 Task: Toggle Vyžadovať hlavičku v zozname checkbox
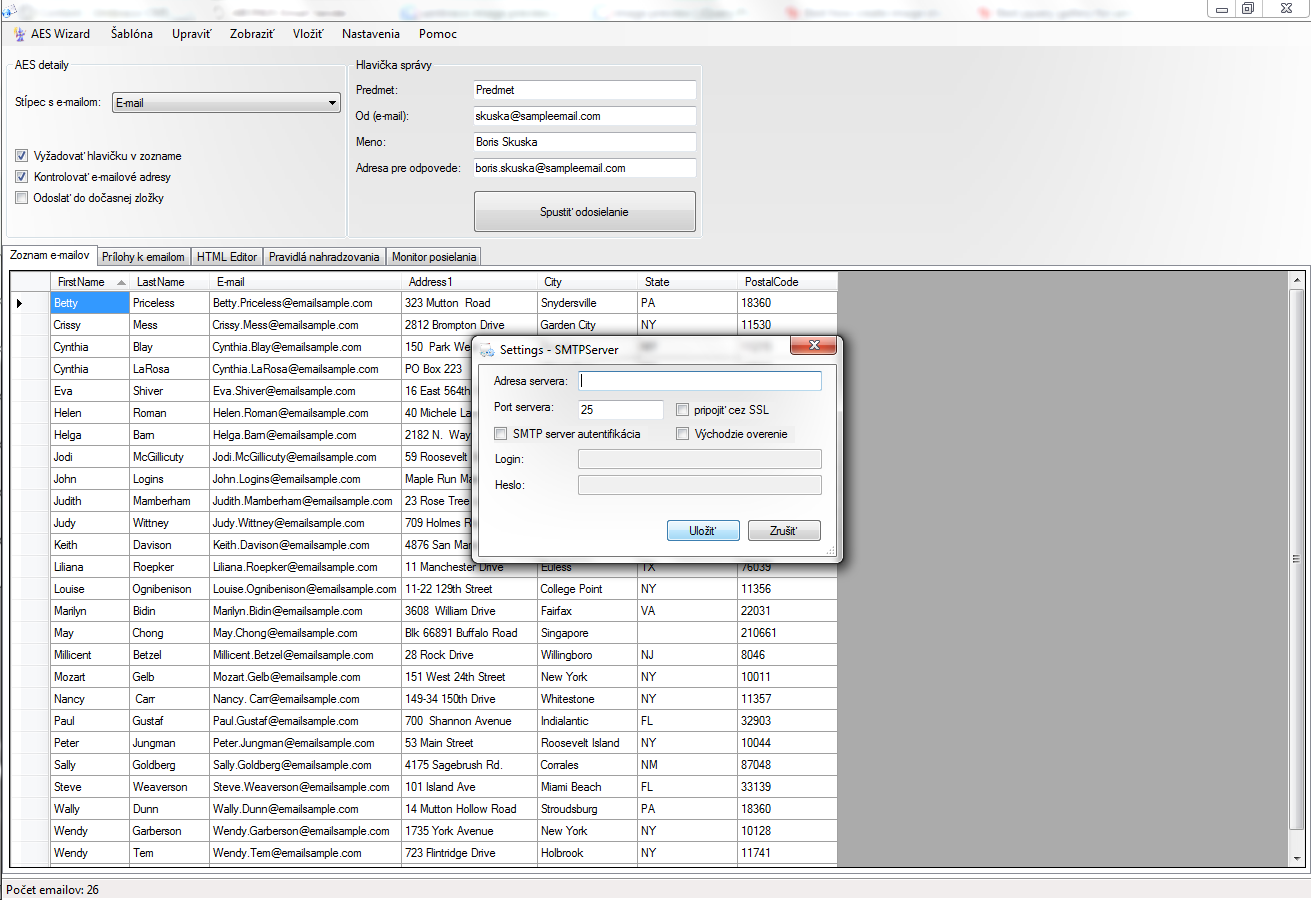[22, 156]
